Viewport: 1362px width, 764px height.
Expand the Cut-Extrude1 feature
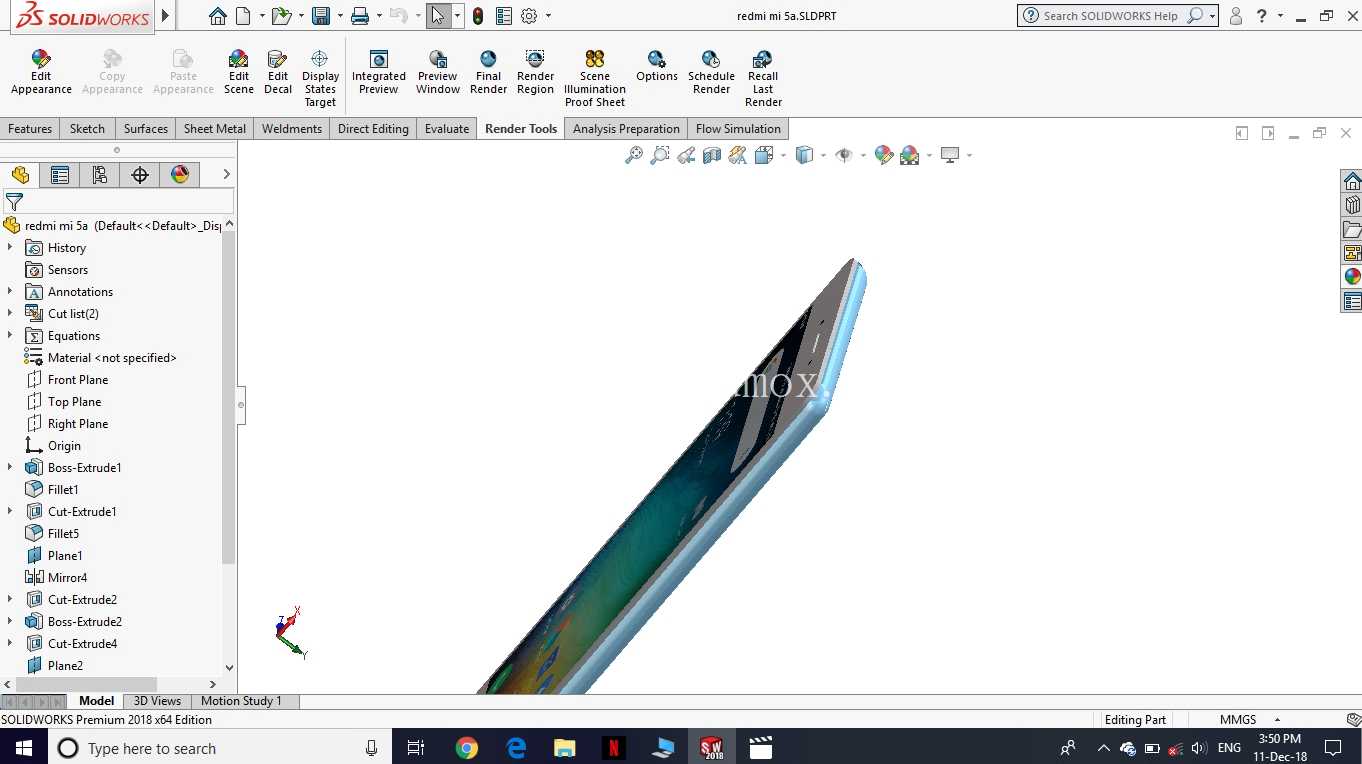10,511
